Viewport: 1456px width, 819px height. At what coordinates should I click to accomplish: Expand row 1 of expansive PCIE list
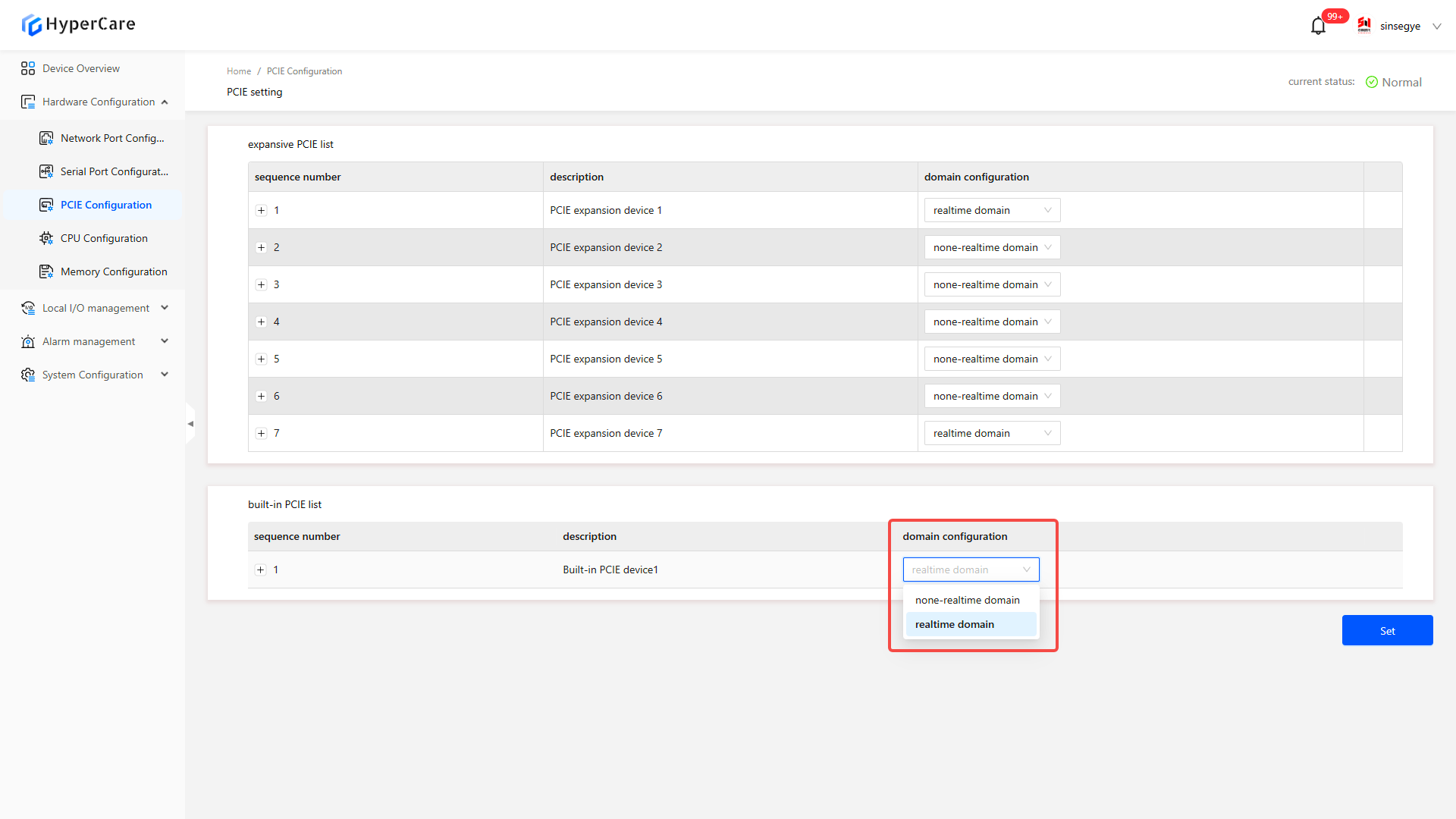point(262,211)
